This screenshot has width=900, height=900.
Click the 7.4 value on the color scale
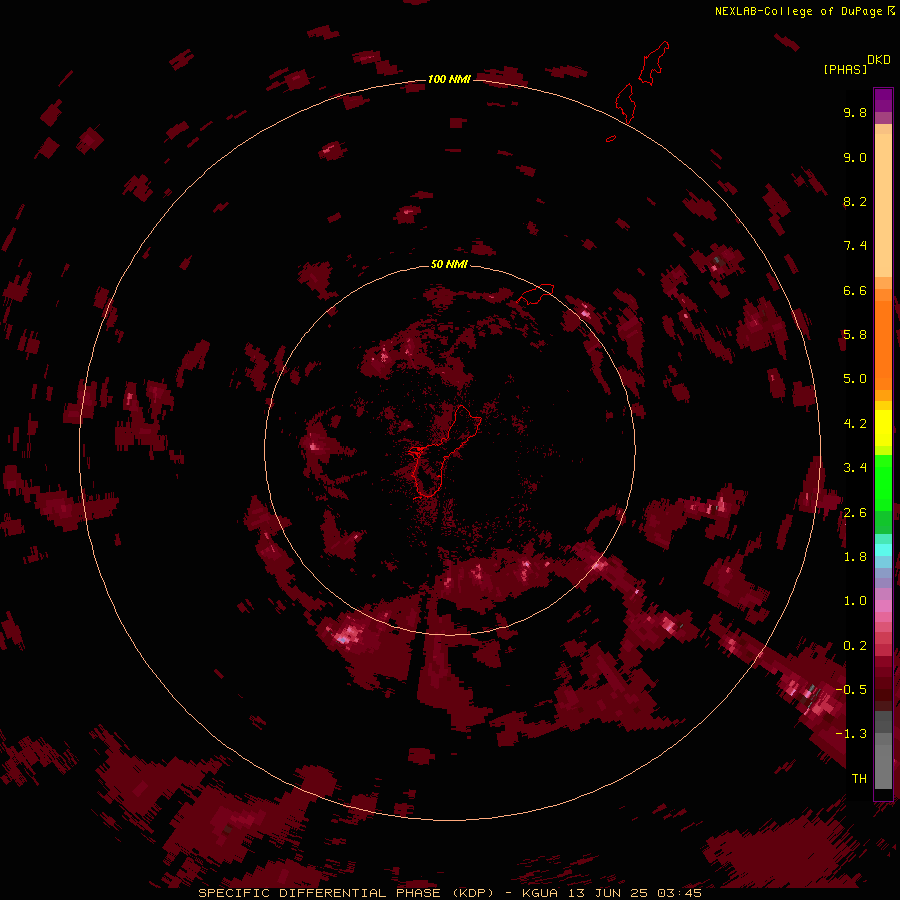coord(855,246)
